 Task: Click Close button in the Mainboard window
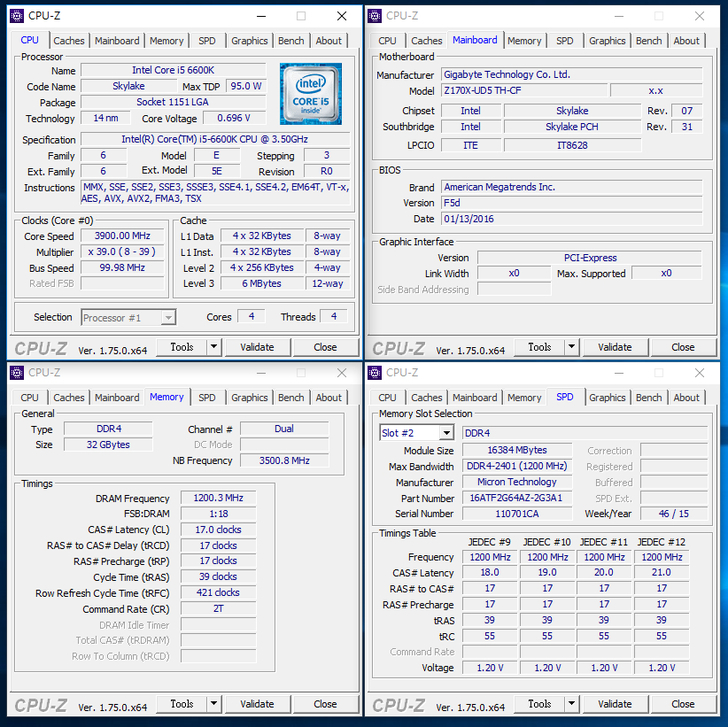[683, 347]
